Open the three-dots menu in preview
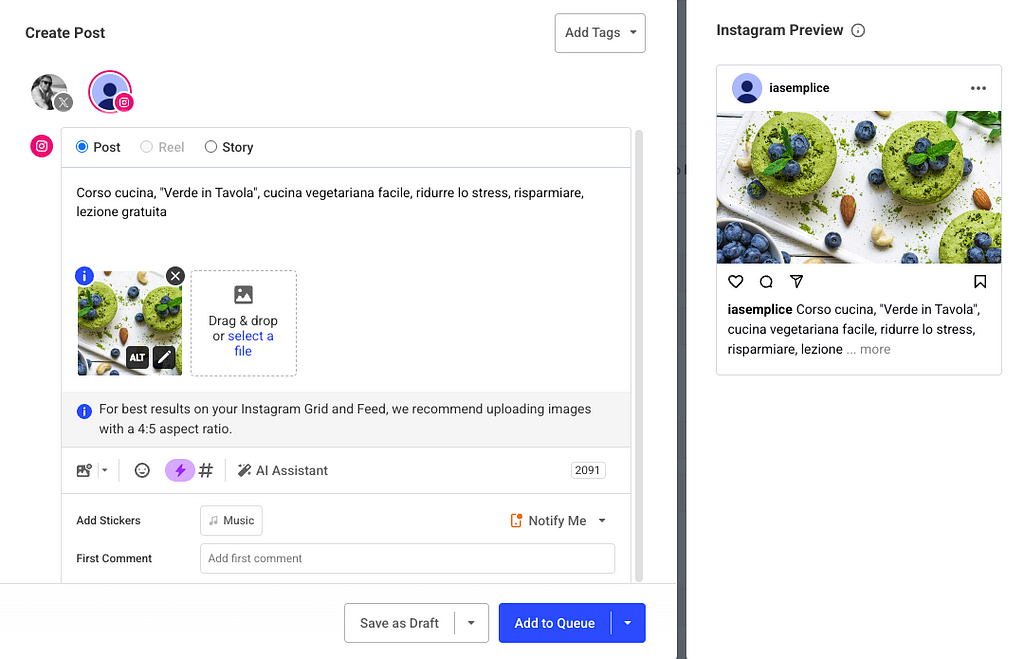This screenshot has height=659, width=1024. coord(978,88)
